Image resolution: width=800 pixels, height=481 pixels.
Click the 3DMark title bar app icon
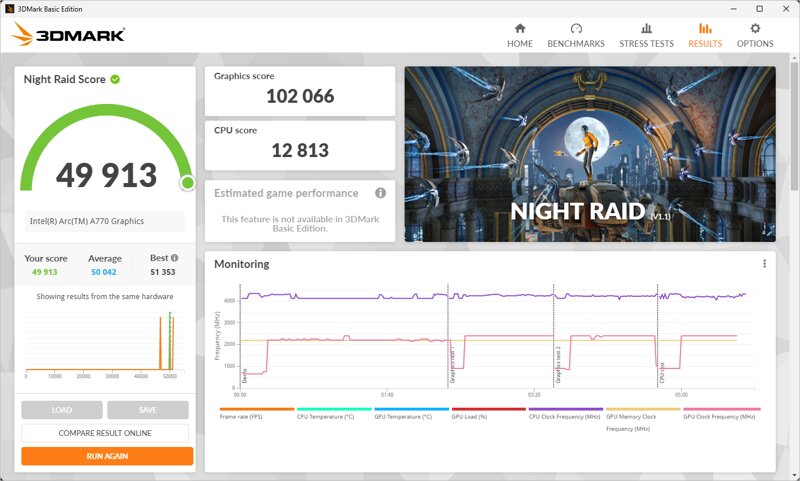coord(9,9)
